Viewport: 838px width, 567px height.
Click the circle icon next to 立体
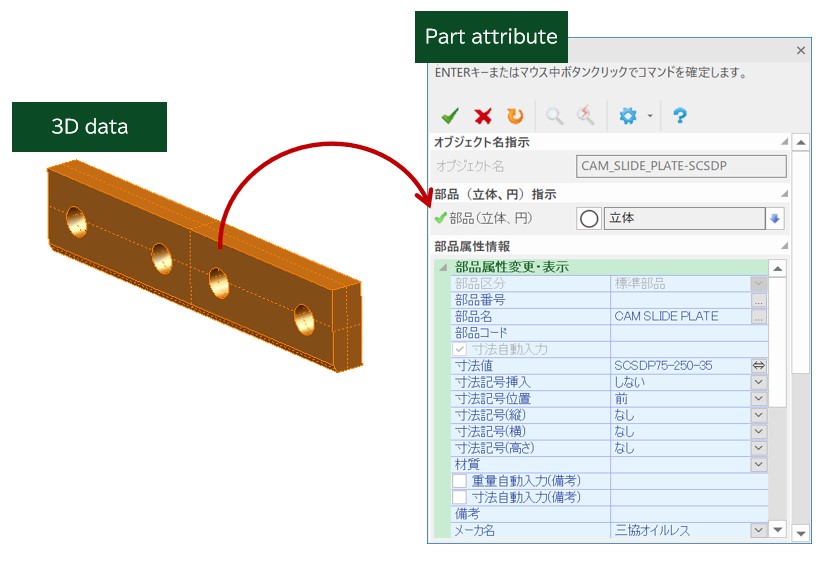589,219
